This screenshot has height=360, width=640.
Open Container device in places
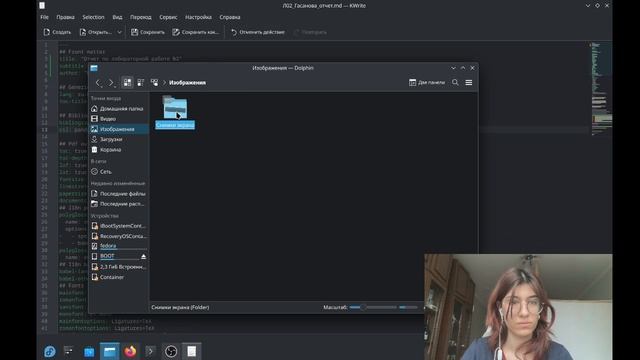(118, 277)
